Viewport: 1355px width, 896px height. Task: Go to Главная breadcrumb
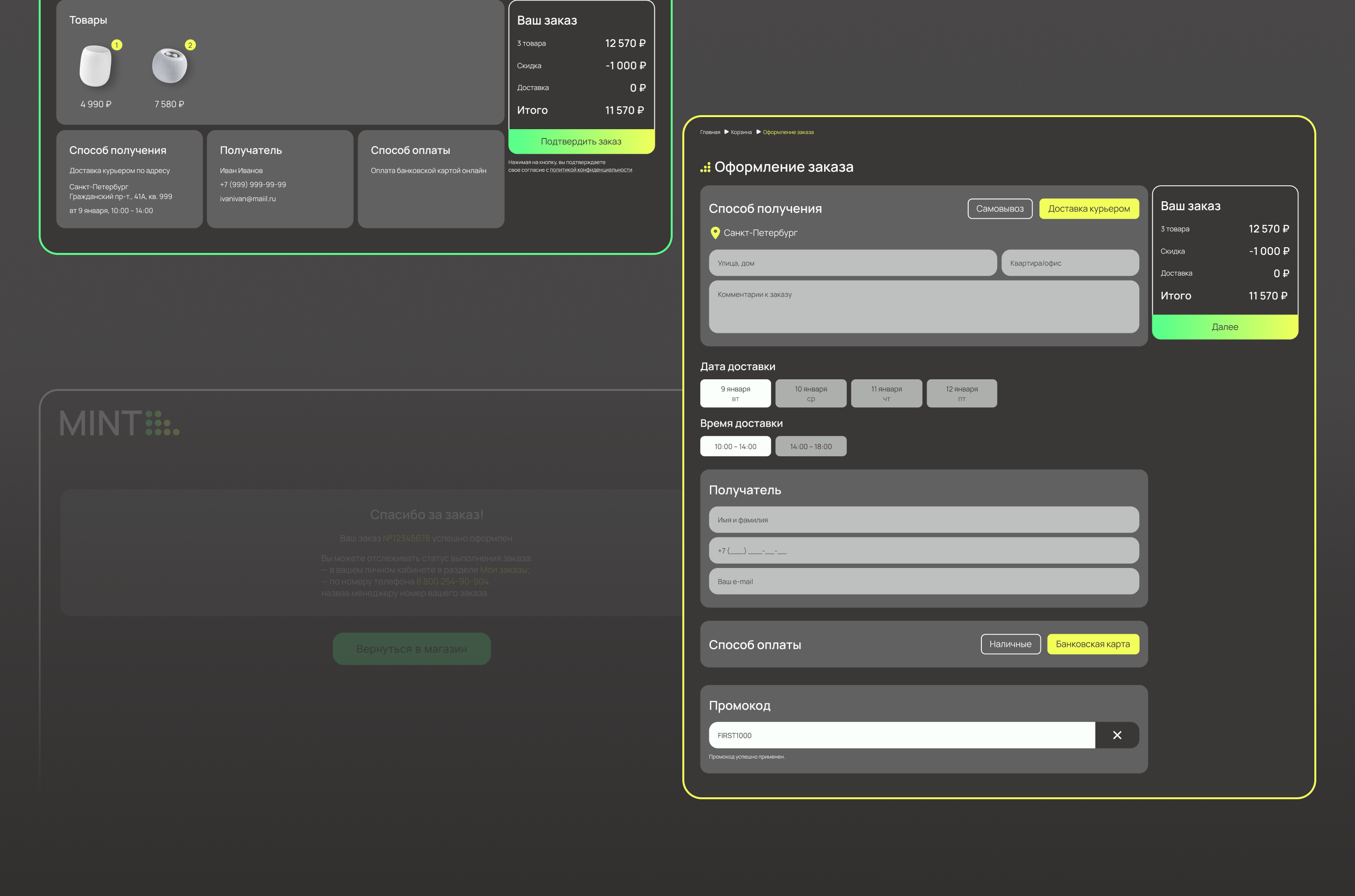coord(710,132)
